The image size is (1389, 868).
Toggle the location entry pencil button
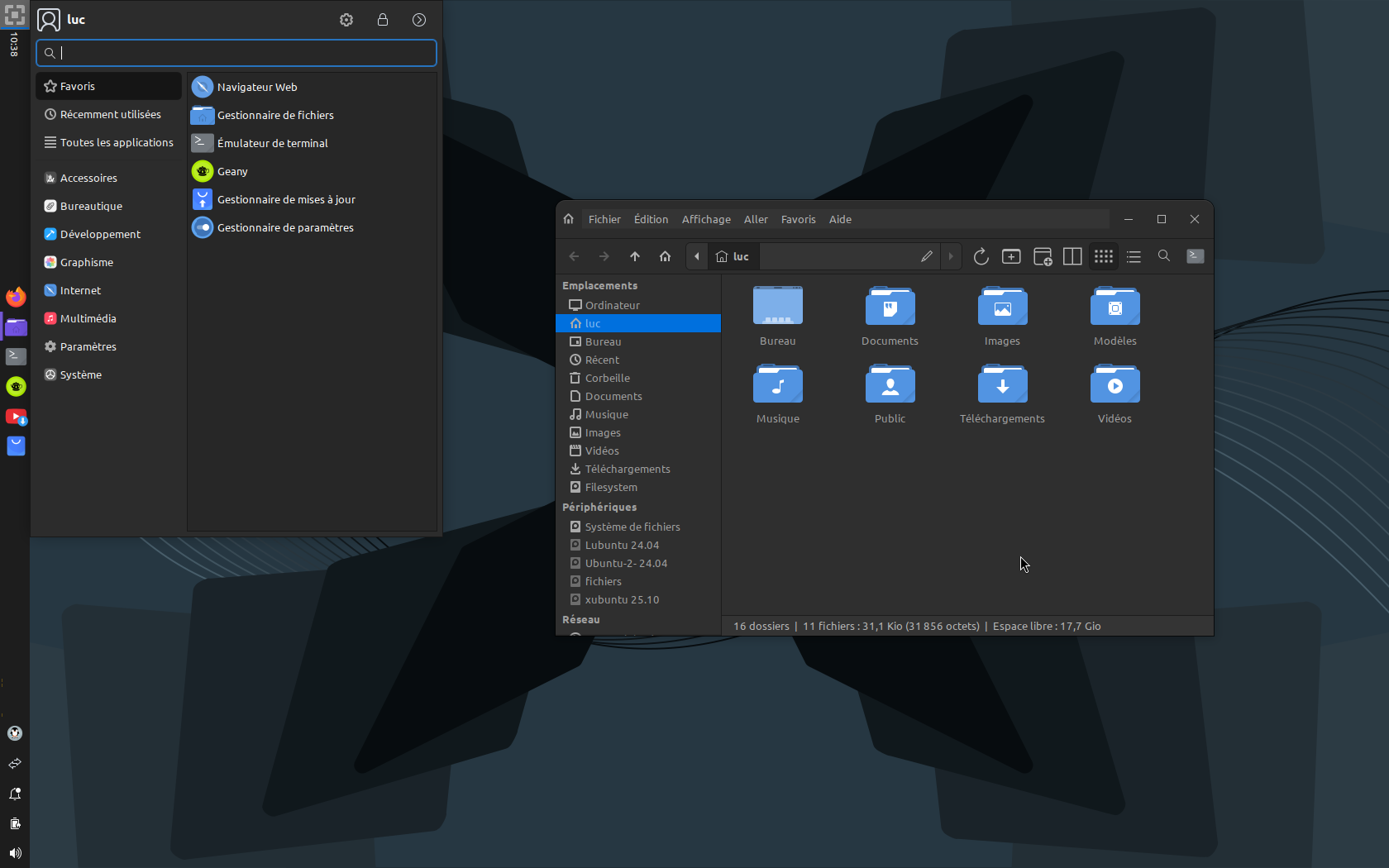[x=926, y=256]
